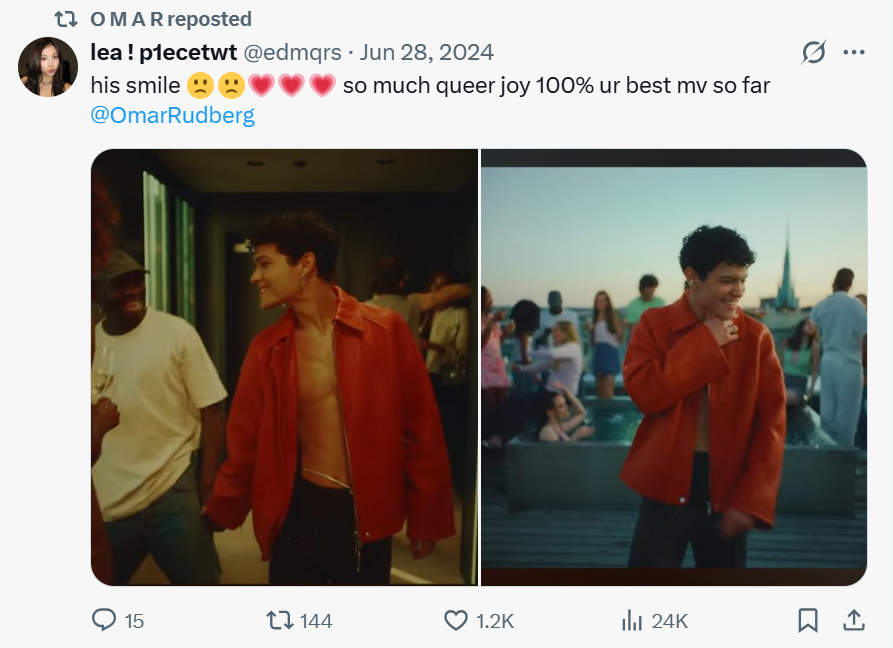Click the display name "lea ! p1ecetwt"

click(x=164, y=53)
